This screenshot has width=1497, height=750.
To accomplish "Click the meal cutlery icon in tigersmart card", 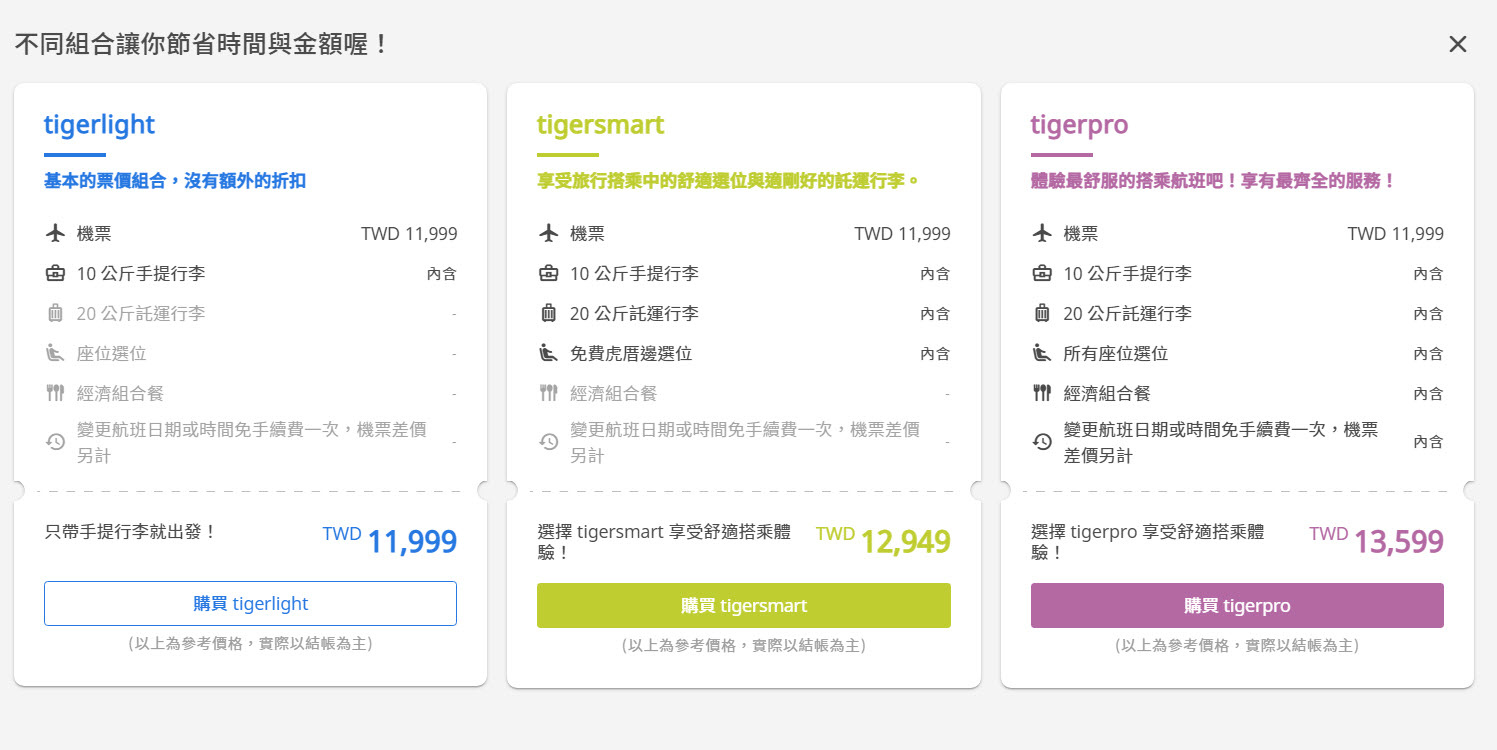I will (x=548, y=393).
